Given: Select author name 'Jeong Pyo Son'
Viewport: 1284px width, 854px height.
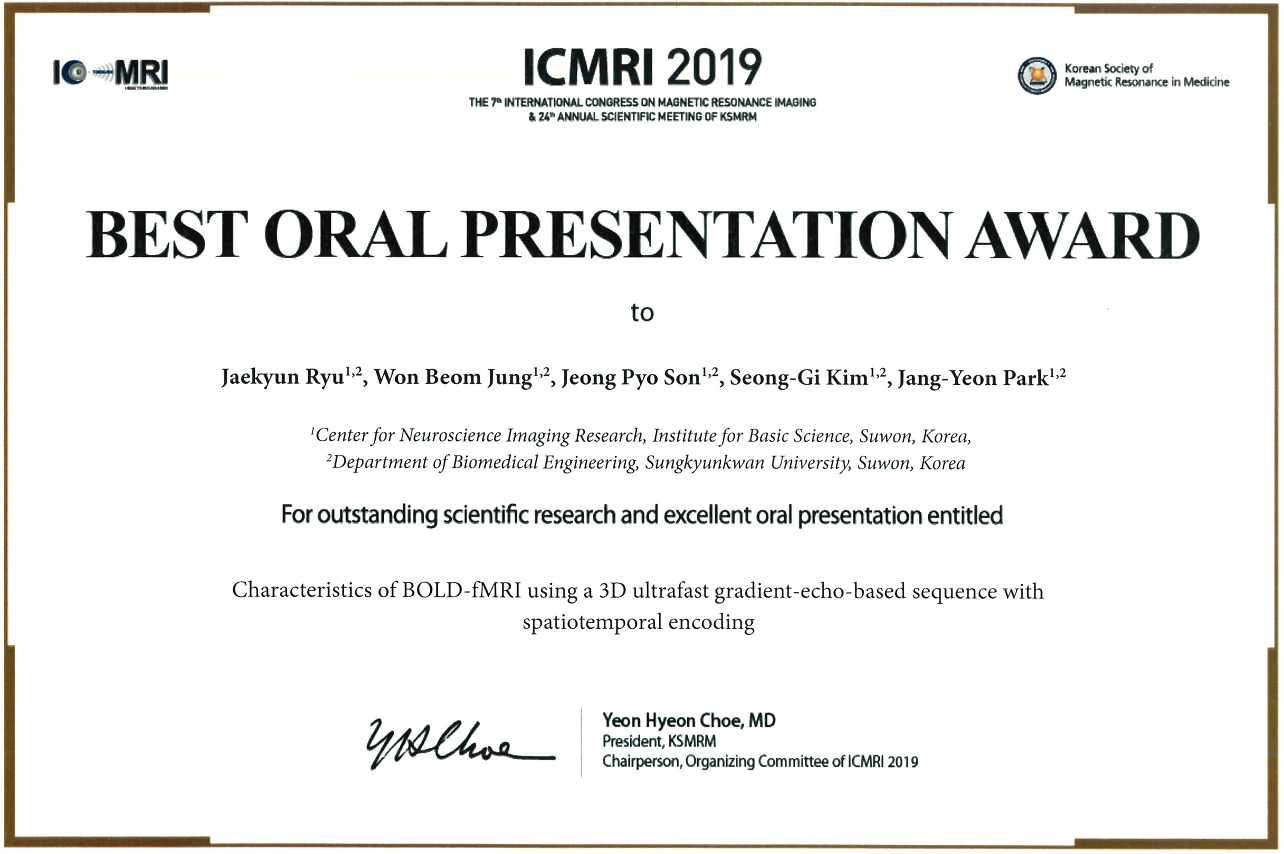Looking at the screenshot, I should point(631,379).
